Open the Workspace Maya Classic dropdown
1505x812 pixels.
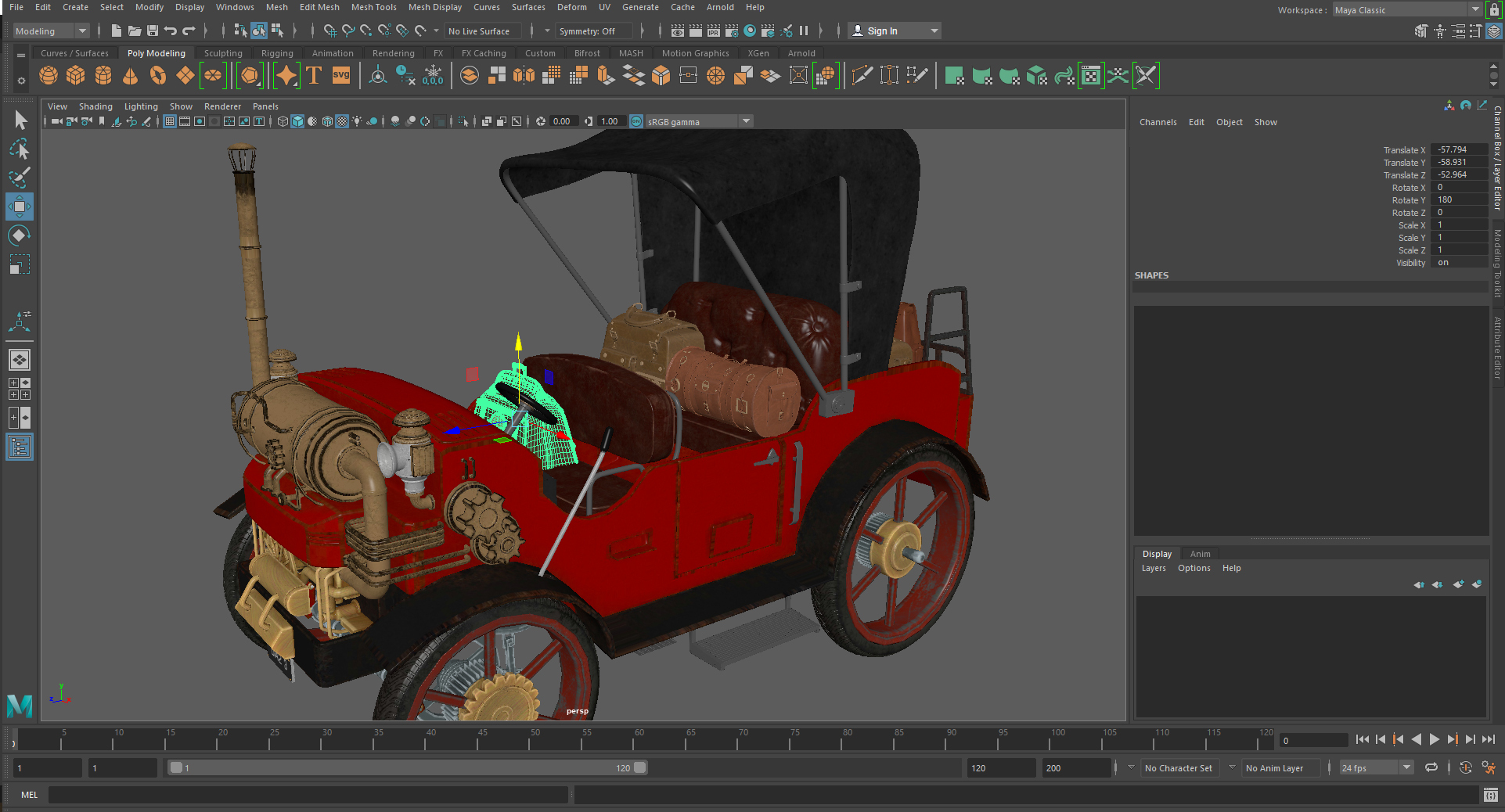[x=1407, y=10]
